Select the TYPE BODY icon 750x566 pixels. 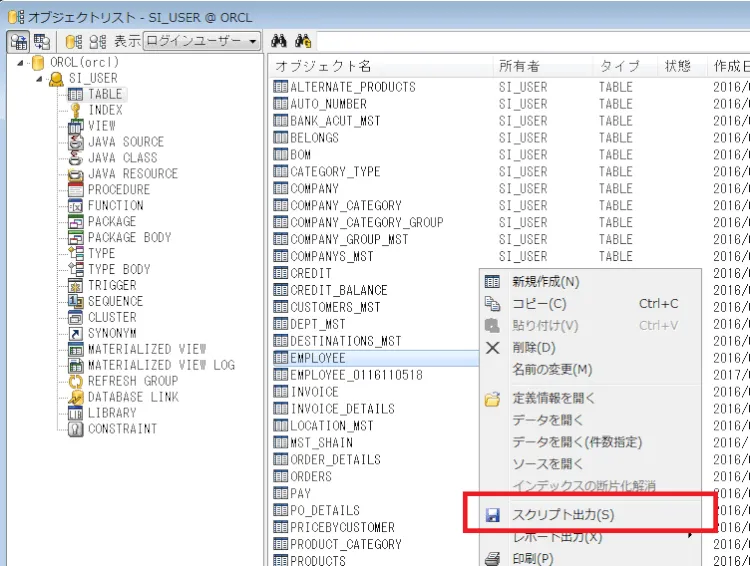point(75,269)
